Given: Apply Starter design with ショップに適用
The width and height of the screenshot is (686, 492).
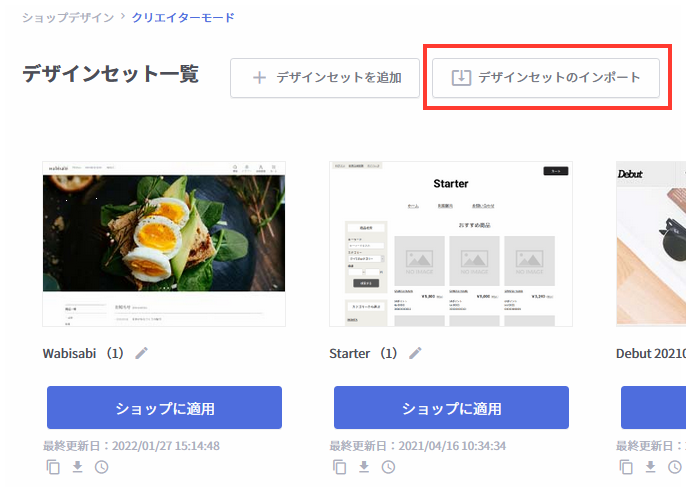Looking at the screenshot, I should (x=451, y=408).
